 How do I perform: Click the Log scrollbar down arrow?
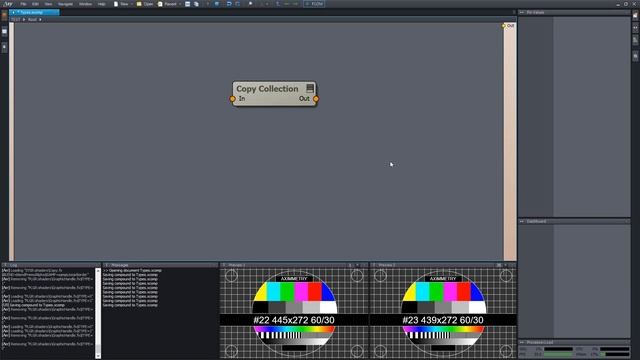(x=98, y=356)
